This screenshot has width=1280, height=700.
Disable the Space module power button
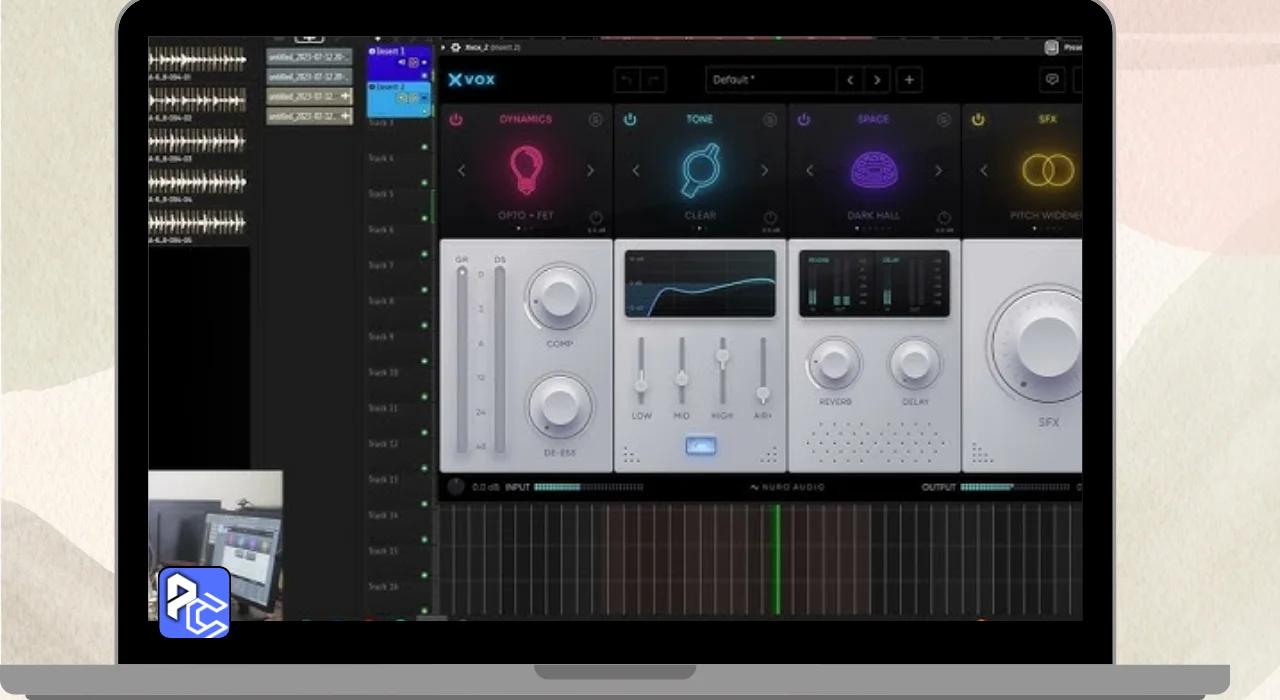pos(804,120)
